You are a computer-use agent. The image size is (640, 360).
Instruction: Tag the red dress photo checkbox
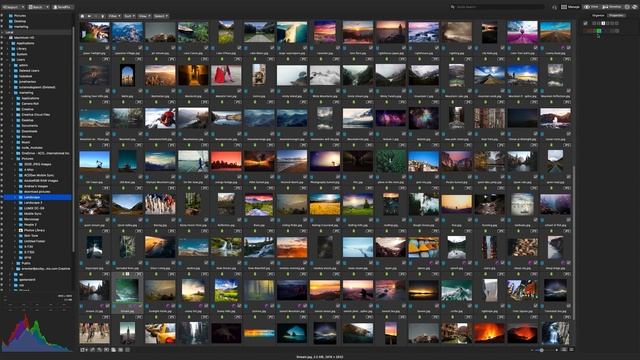click(239, 91)
